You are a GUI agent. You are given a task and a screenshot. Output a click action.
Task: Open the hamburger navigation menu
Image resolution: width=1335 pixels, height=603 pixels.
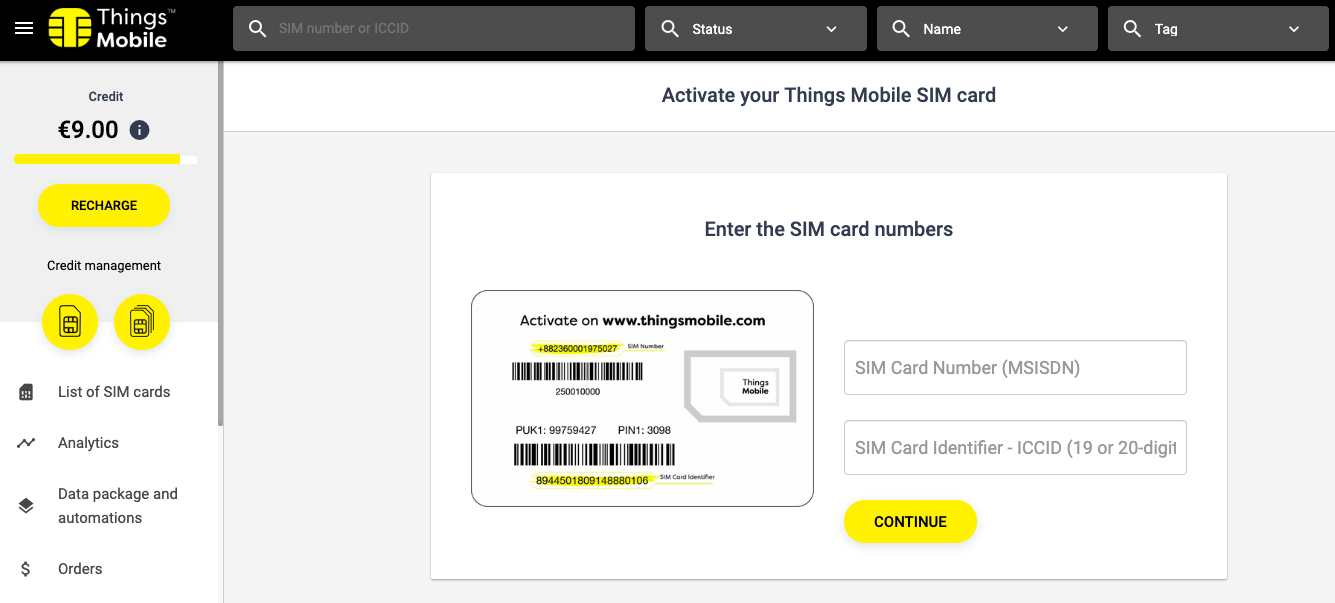24,28
